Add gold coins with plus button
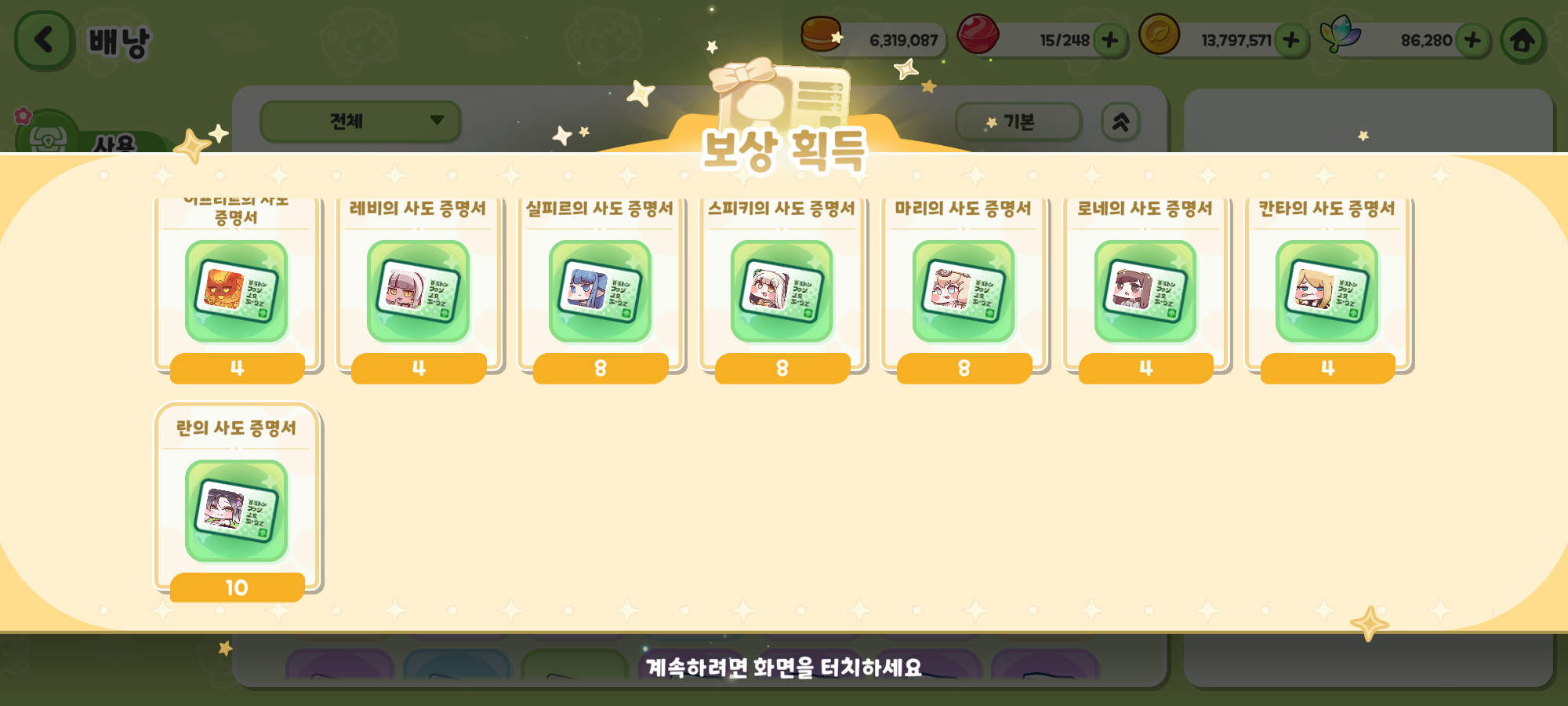This screenshot has width=1568, height=706. tap(1291, 40)
